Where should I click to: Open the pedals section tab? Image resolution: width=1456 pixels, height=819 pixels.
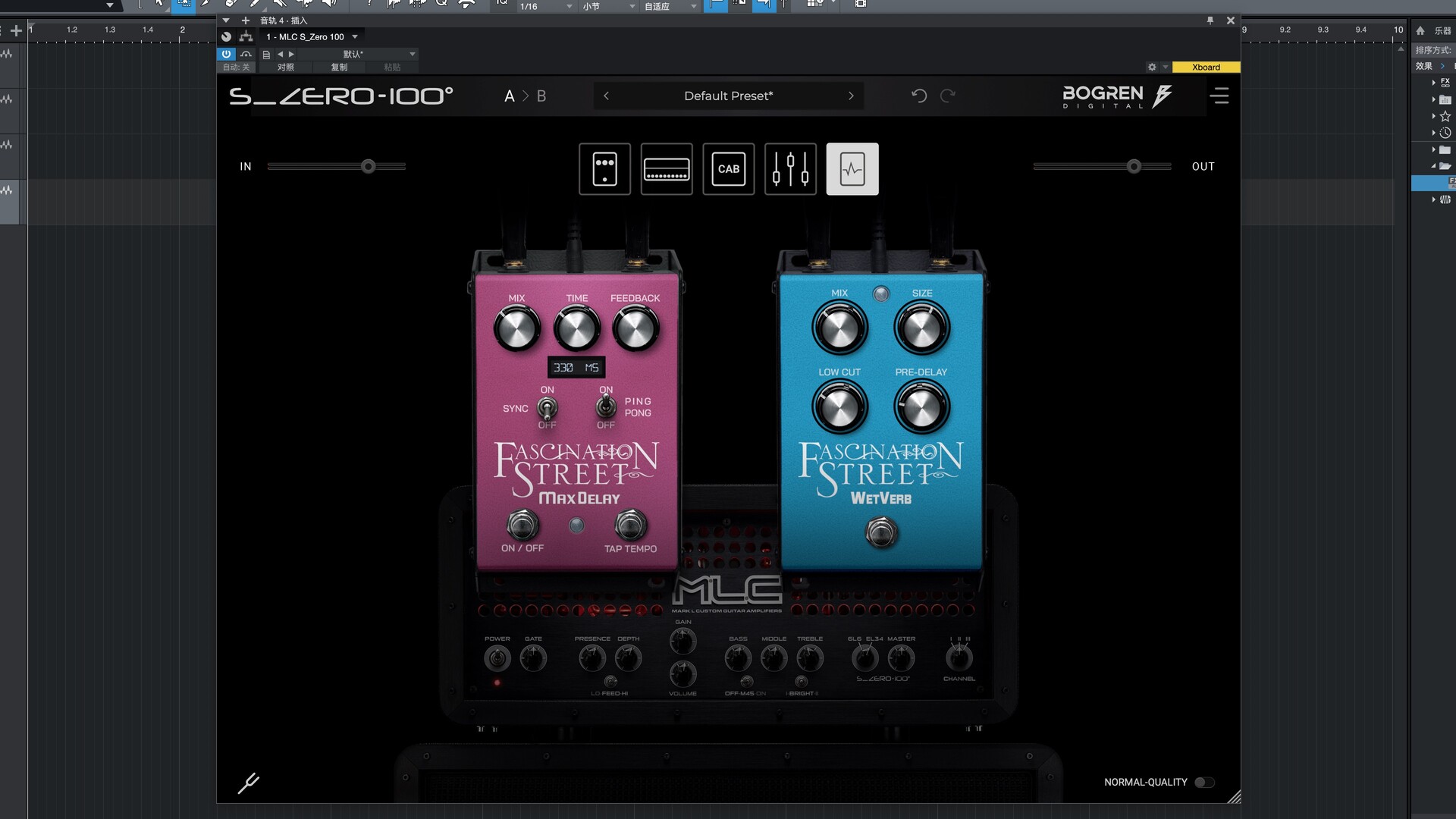click(604, 169)
